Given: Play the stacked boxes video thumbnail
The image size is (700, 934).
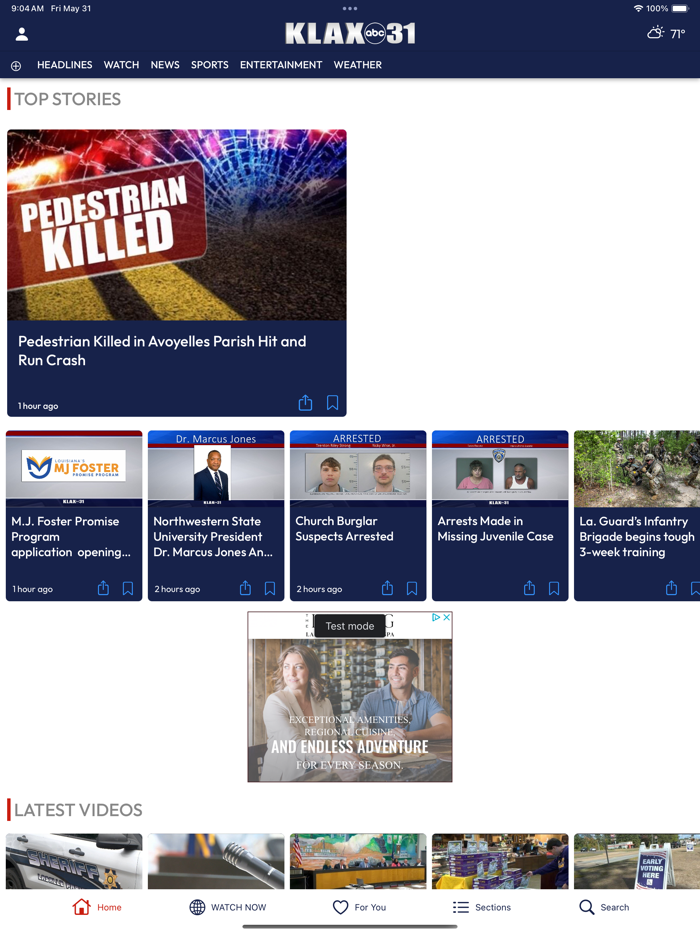Looking at the screenshot, I should point(500,861).
